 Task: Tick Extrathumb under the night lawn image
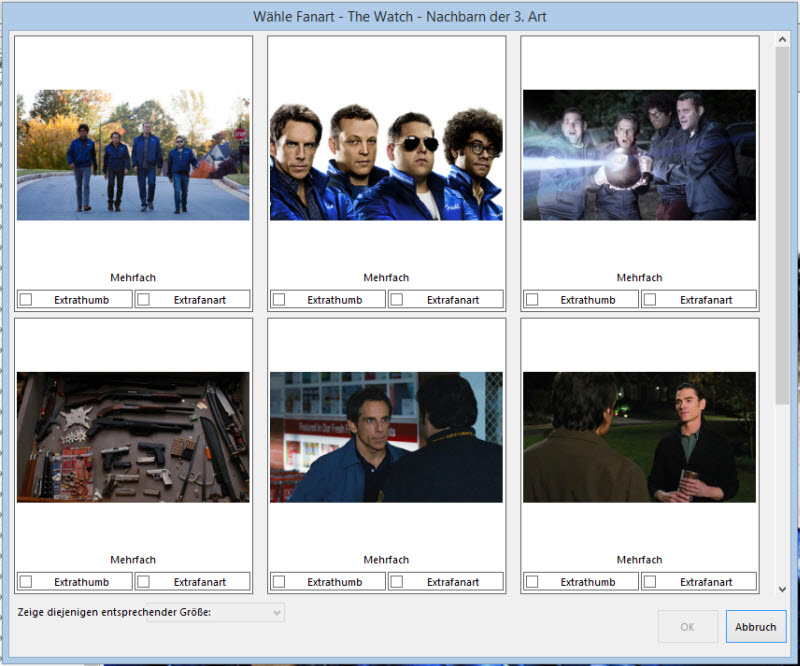pyautogui.click(x=532, y=581)
